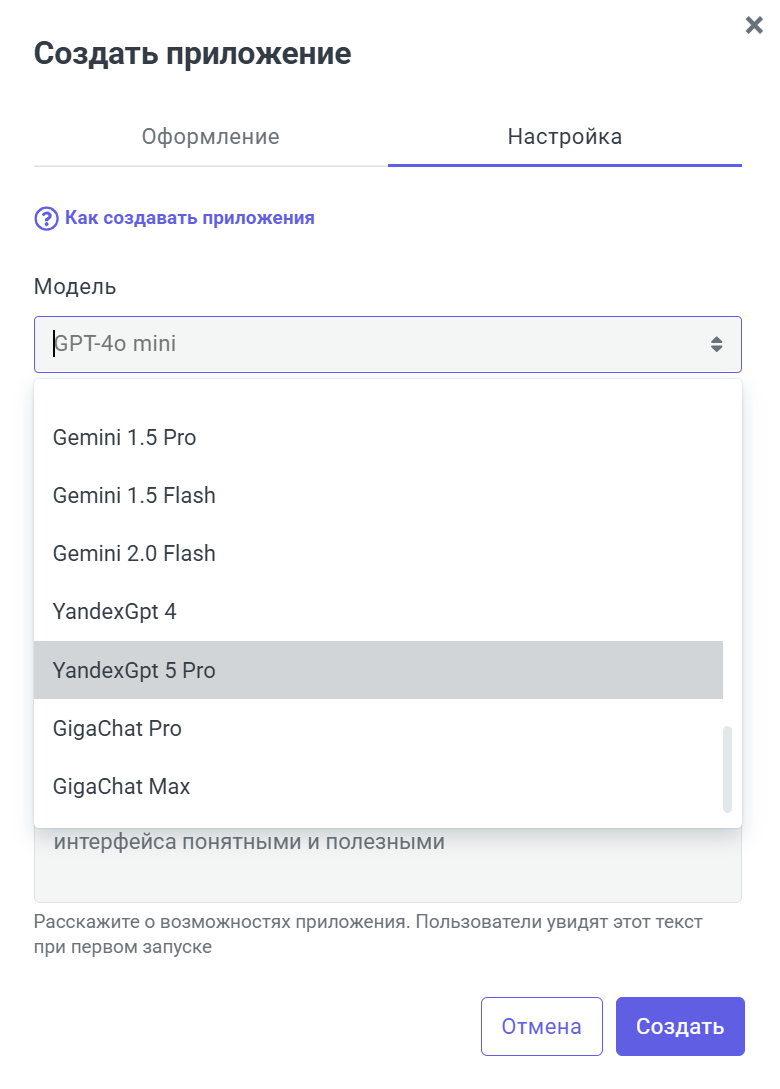Open the Оформление tab

tap(210, 137)
